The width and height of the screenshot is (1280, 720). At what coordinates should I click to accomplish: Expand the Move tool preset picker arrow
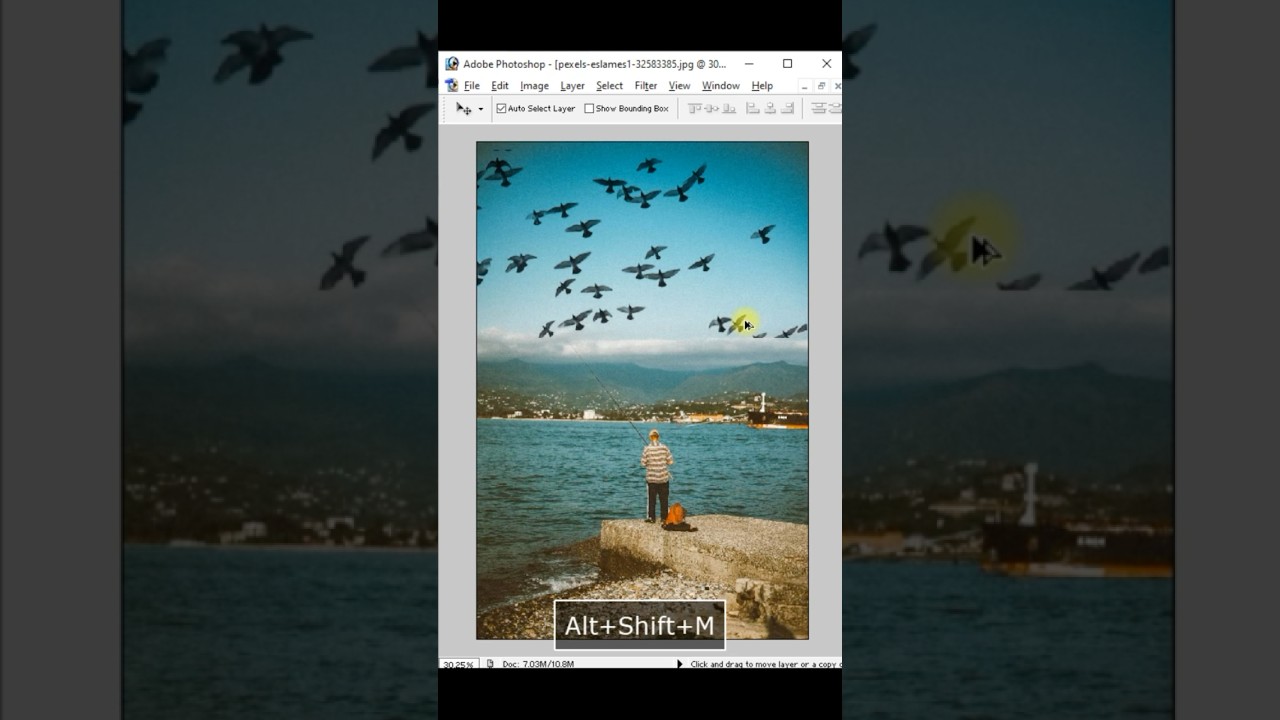tap(481, 109)
